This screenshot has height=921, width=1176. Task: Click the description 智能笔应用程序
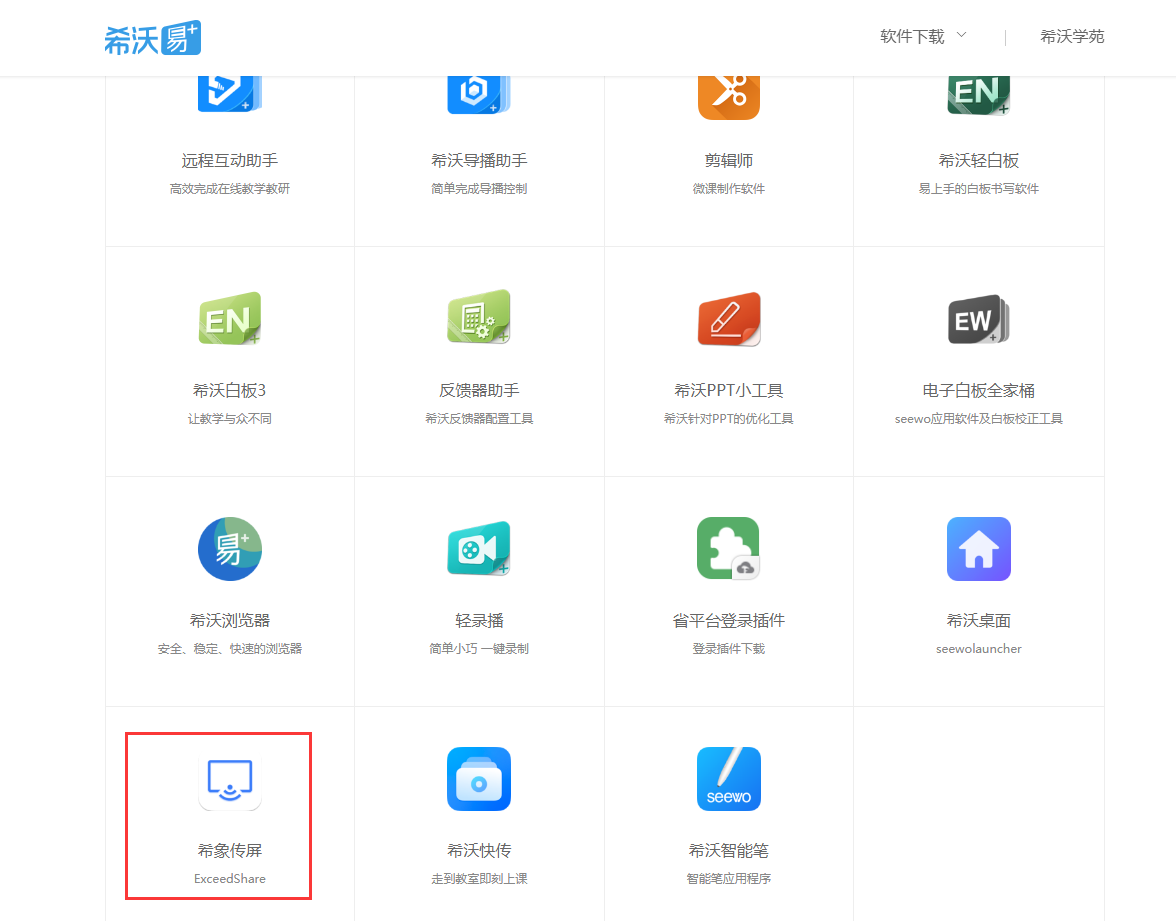(728, 879)
